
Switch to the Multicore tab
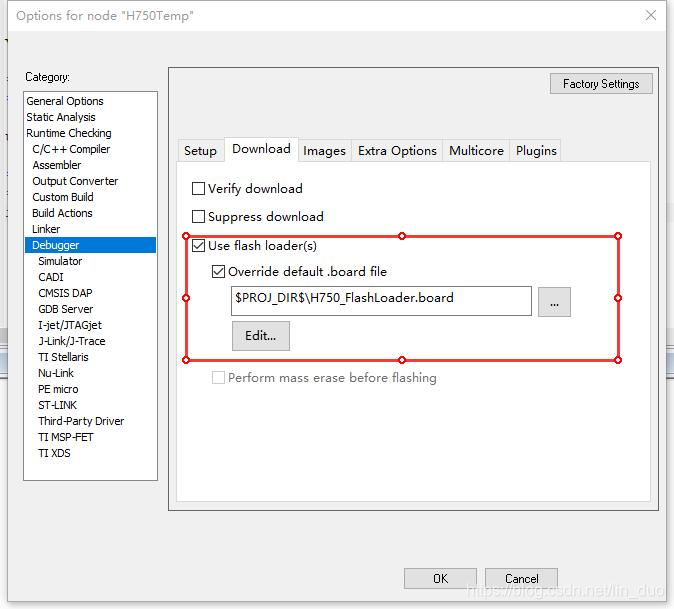[476, 151]
